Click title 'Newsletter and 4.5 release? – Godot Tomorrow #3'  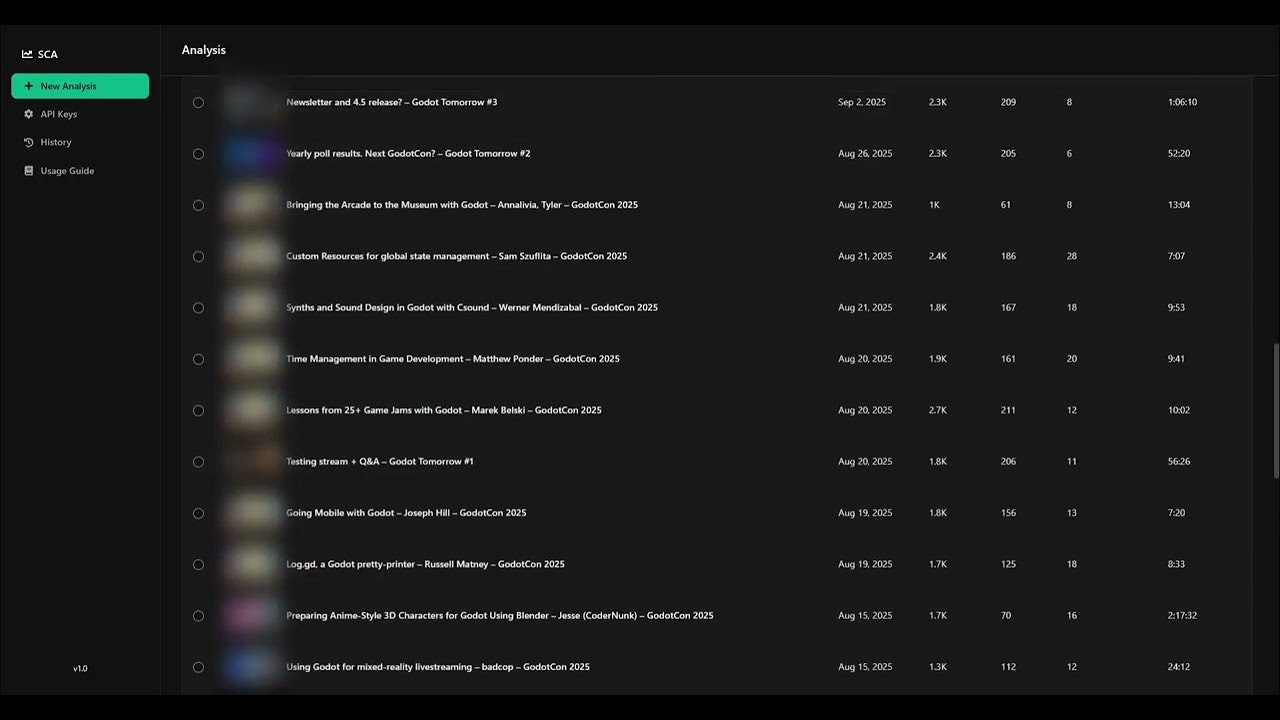(392, 102)
